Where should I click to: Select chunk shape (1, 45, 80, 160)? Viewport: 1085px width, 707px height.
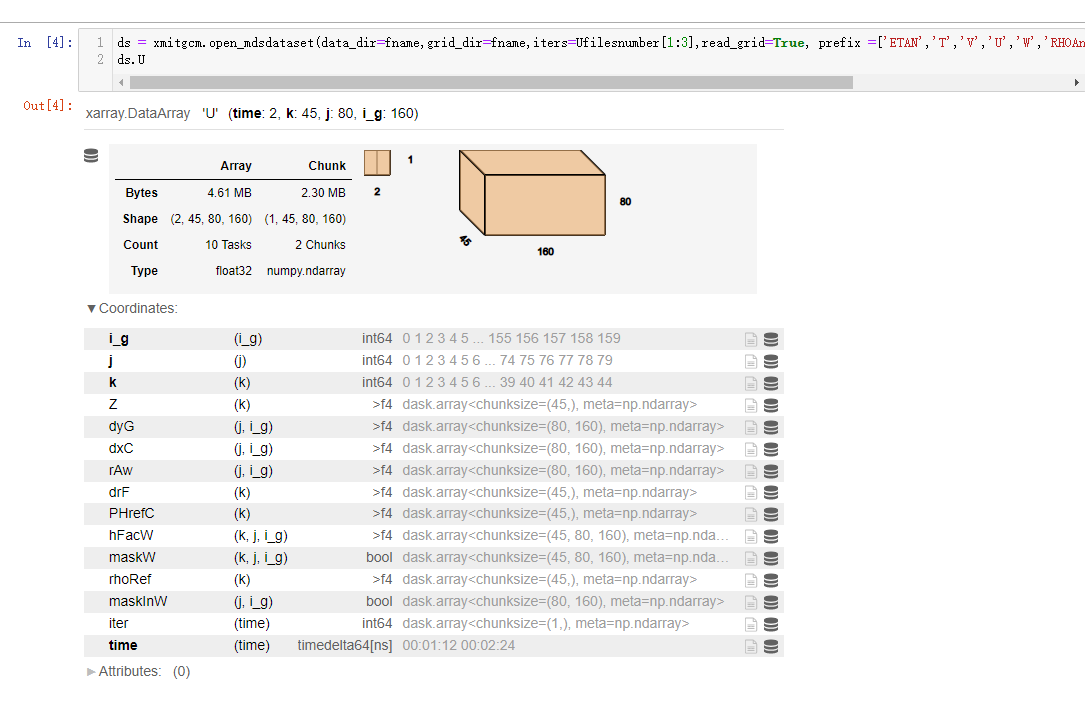point(305,219)
